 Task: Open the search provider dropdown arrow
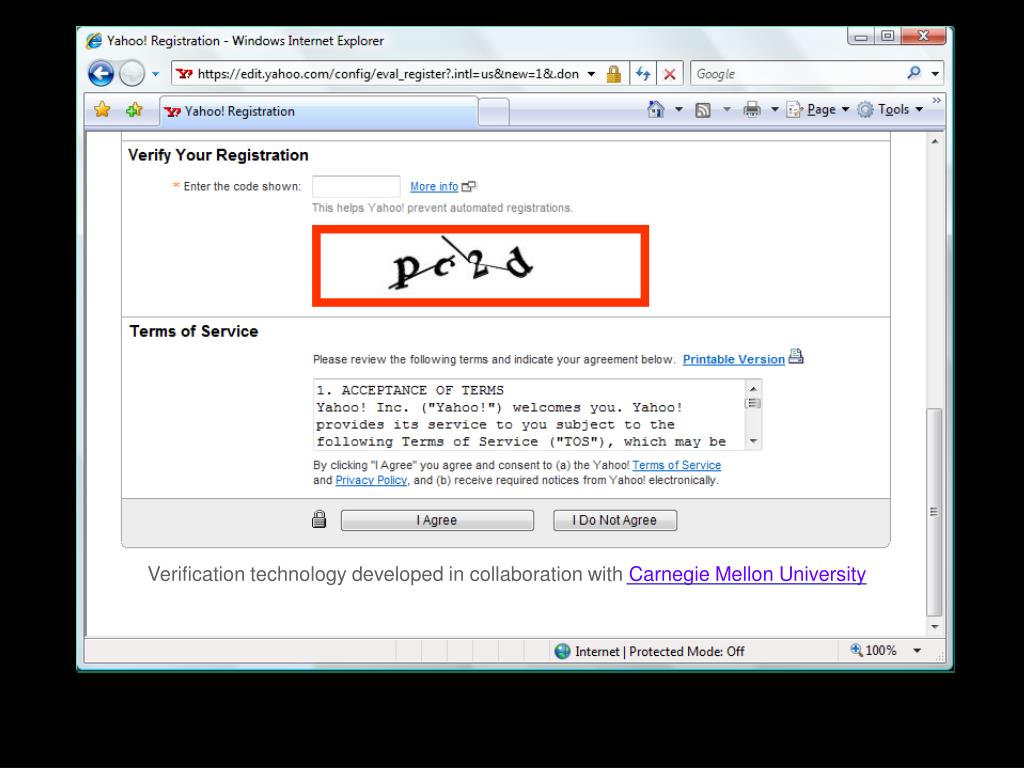(x=935, y=74)
